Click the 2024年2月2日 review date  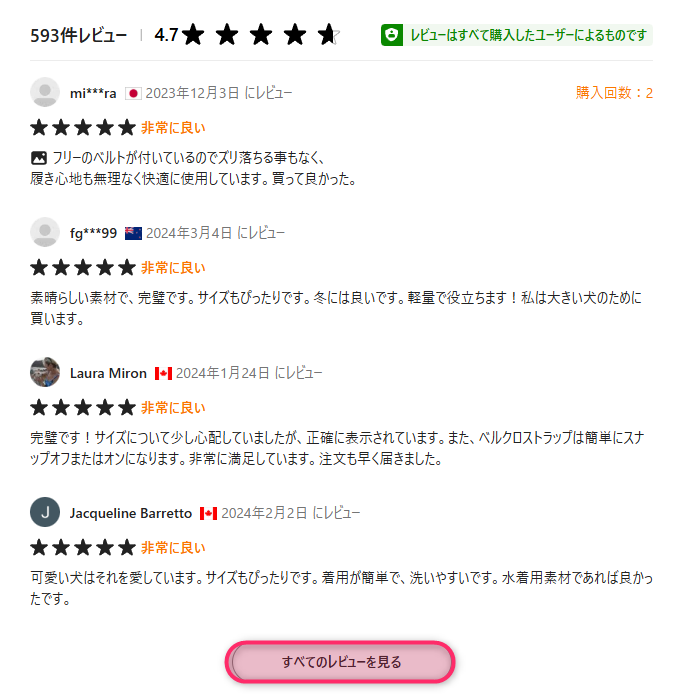pyautogui.click(x=264, y=513)
